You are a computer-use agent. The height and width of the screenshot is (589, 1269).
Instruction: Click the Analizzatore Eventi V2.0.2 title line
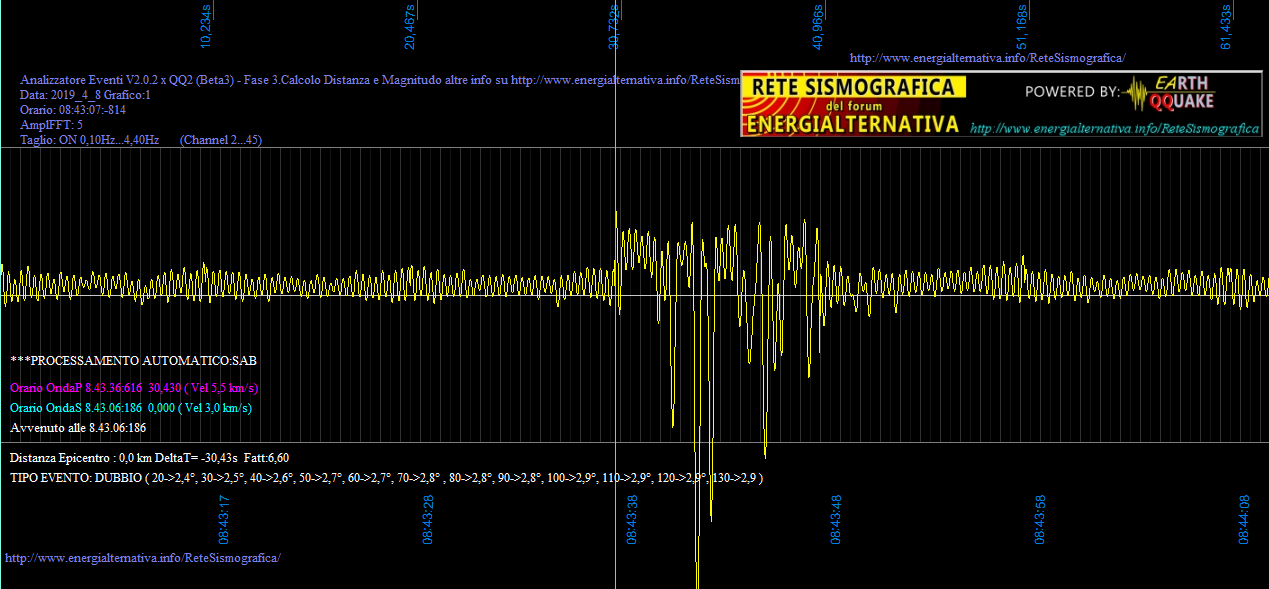coord(380,80)
